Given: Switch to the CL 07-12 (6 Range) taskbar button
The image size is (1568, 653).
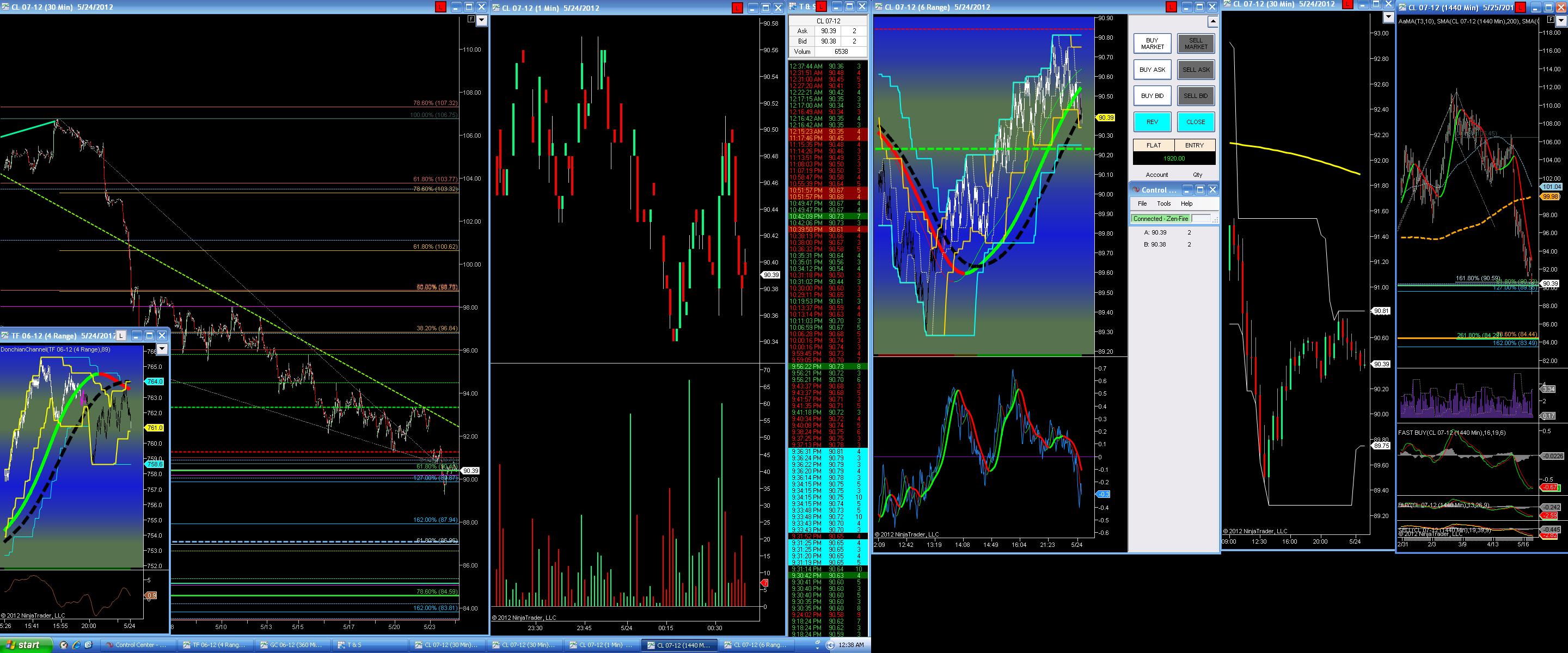Looking at the screenshot, I should pyautogui.click(x=756, y=645).
